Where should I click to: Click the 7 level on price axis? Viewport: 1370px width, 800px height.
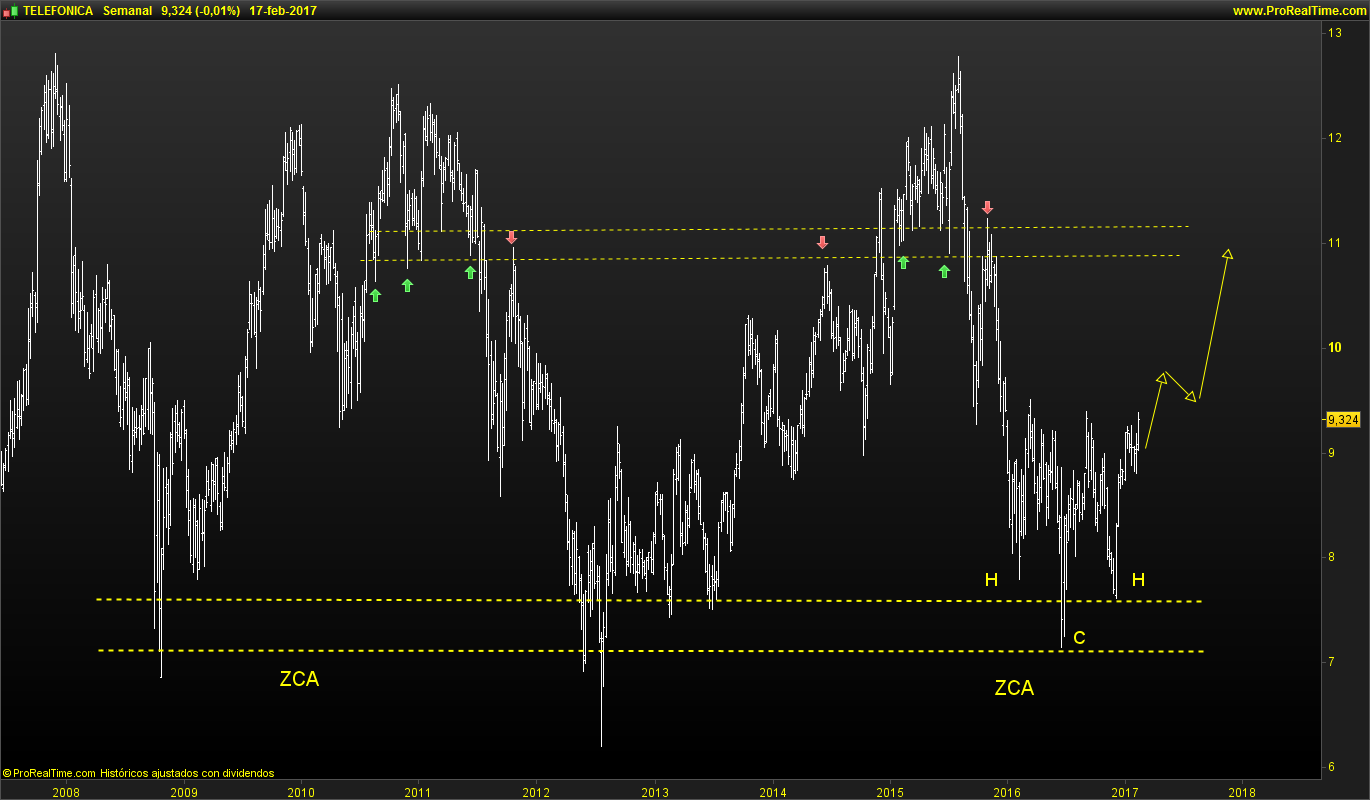[1331, 662]
